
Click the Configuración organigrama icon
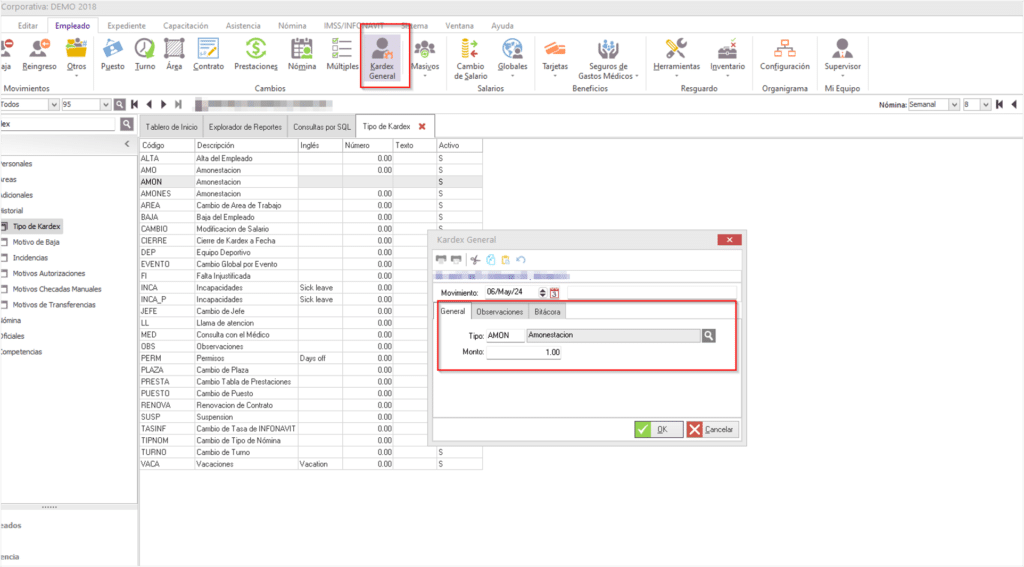pyautogui.click(x=784, y=54)
